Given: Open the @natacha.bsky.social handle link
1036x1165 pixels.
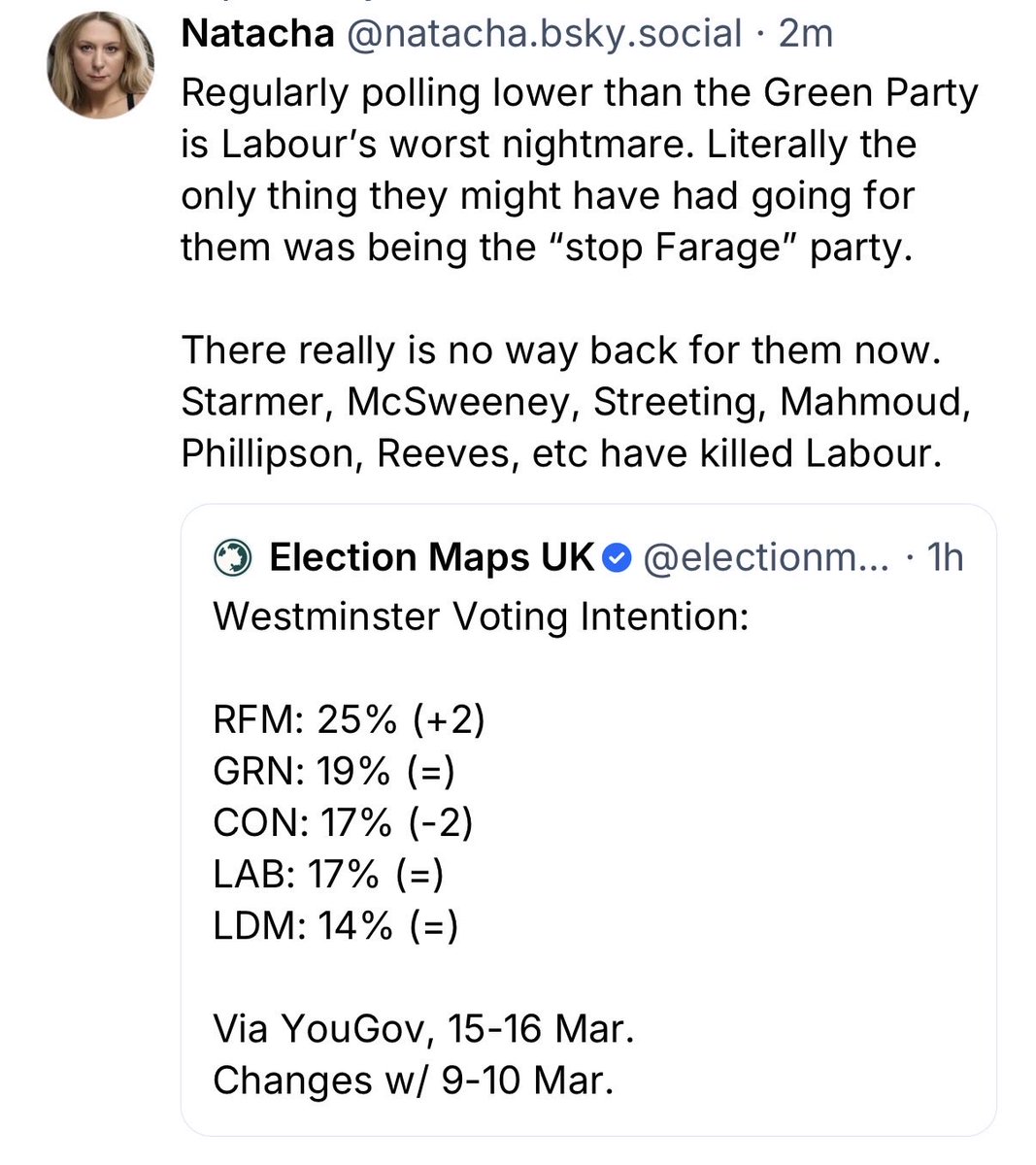Looking at the screenshot, I should click(542, 34).
